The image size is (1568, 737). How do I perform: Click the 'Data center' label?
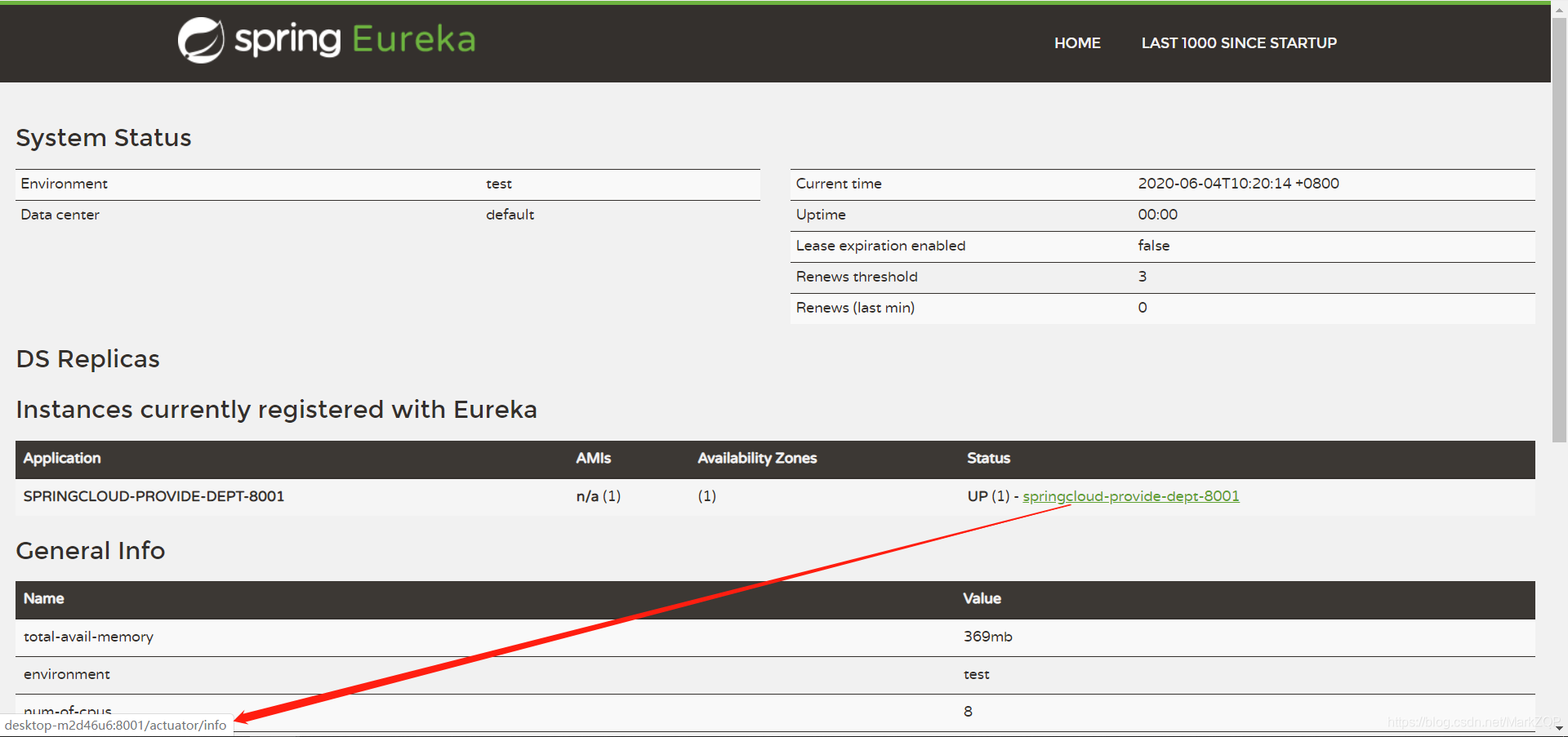pyautogui.click(x=60, y=215)
